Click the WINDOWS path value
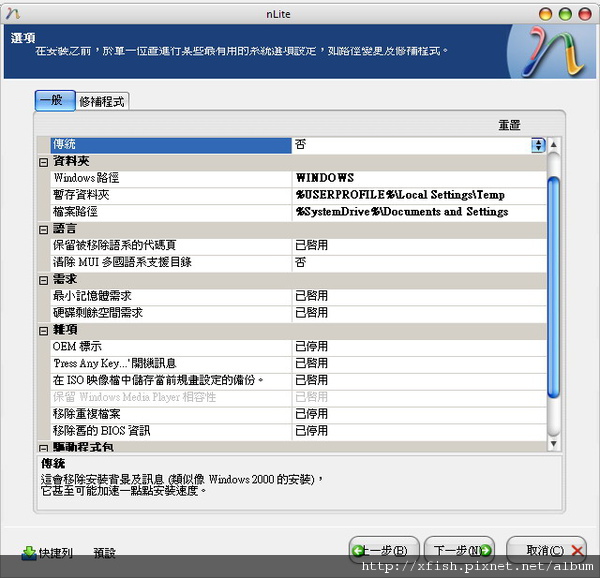The height and width of the screenshot is (578, 600). [325, 178]
